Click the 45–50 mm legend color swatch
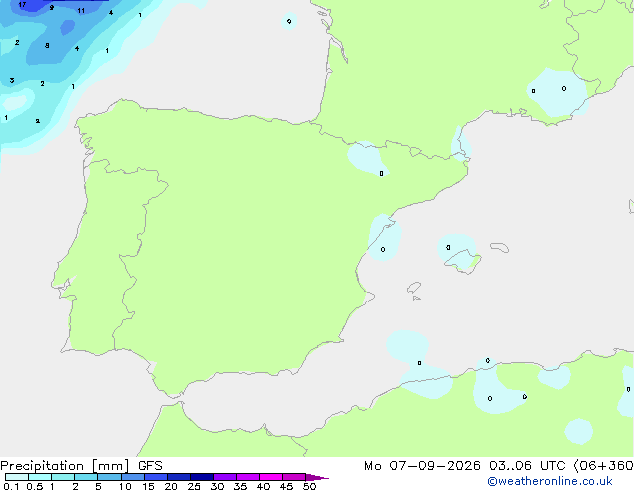 tap(294, 477)
